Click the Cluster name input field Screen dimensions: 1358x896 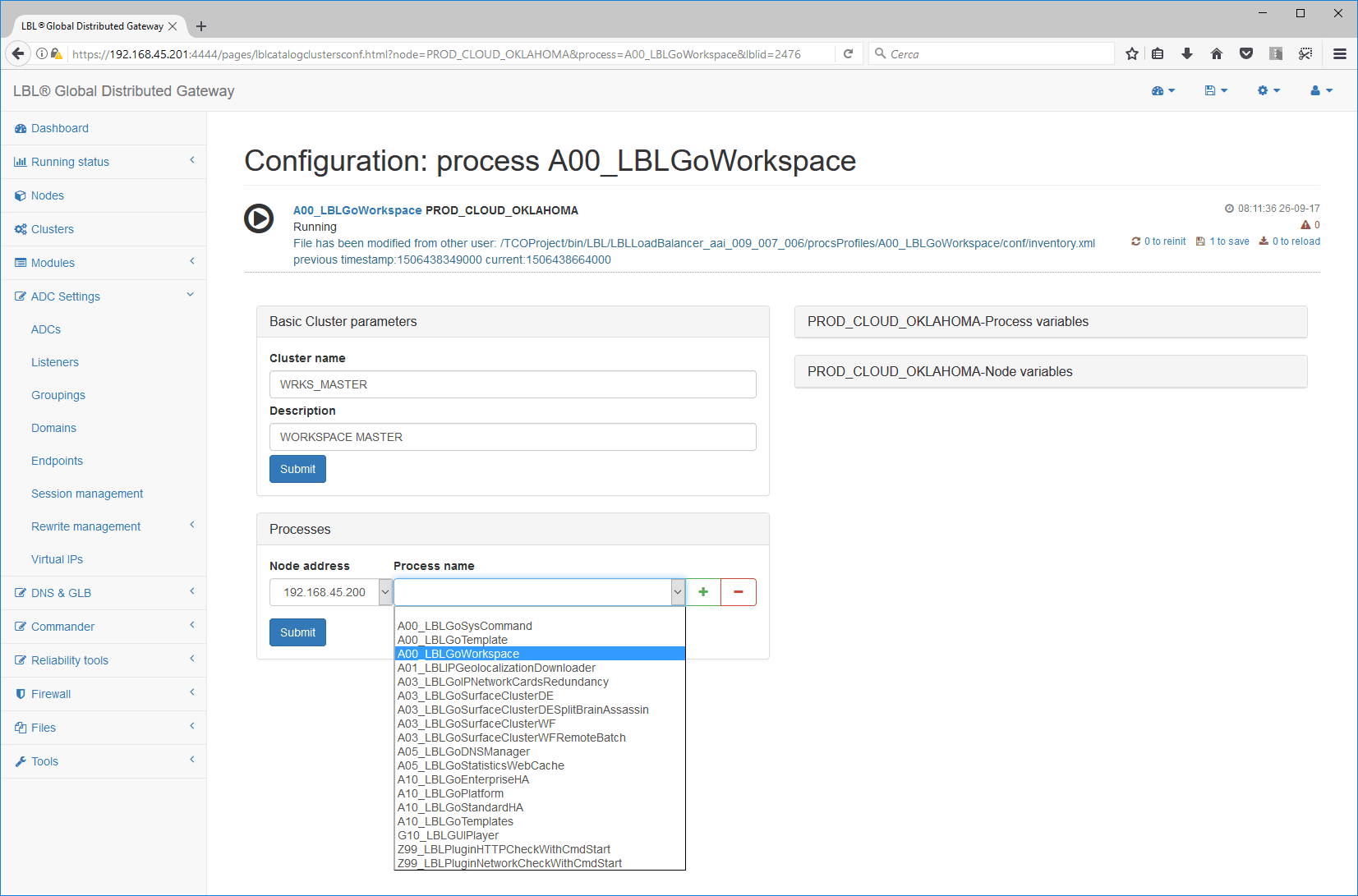(513, 384)
